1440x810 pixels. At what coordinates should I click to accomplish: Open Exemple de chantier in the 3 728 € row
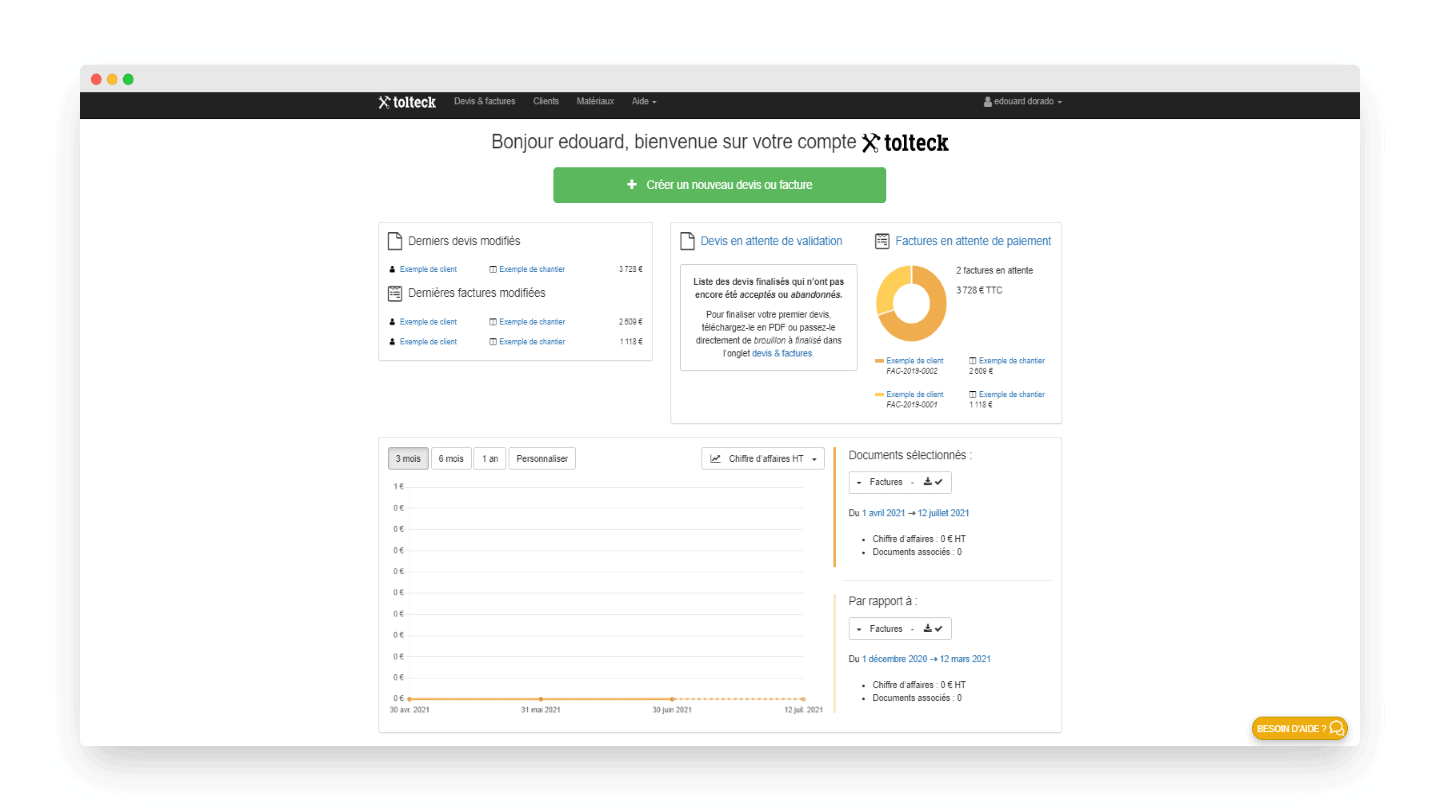tap(532, 269)
